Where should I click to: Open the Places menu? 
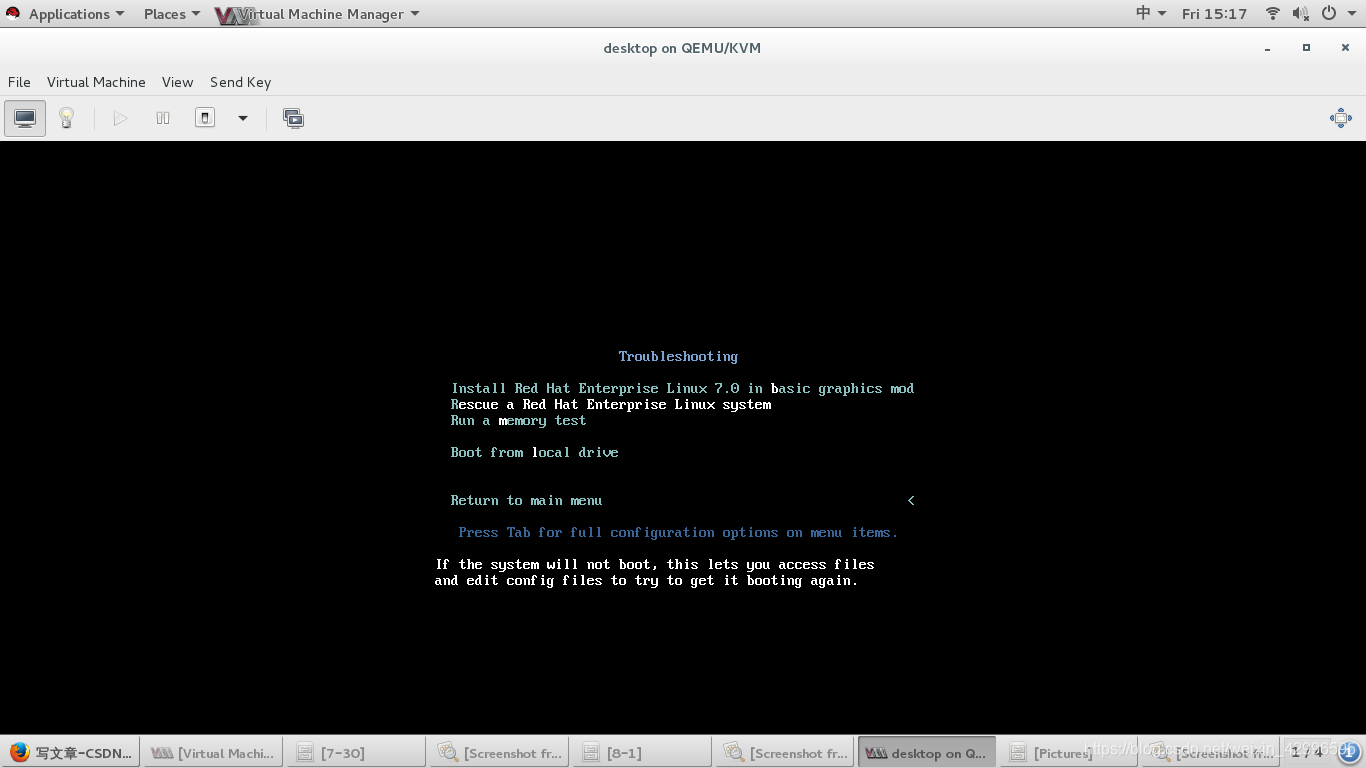(171, 14)
